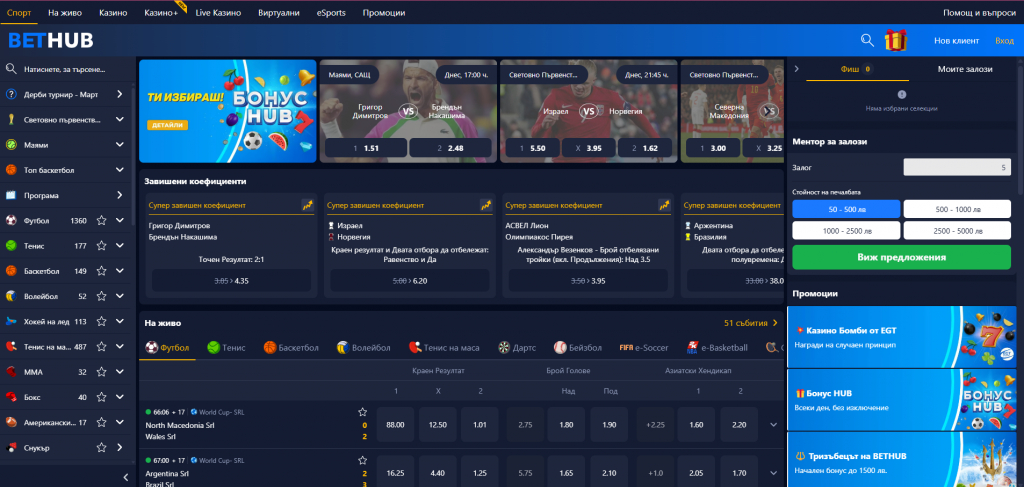The height and width of the screenshot is (487, 1024).
Task: Select the FIFA e-Soccer live tab icon
Action: click(626, 347)
